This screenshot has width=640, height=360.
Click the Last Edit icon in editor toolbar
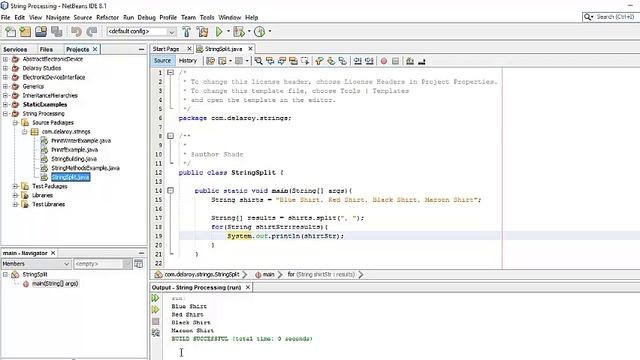[x=210, y=61]
